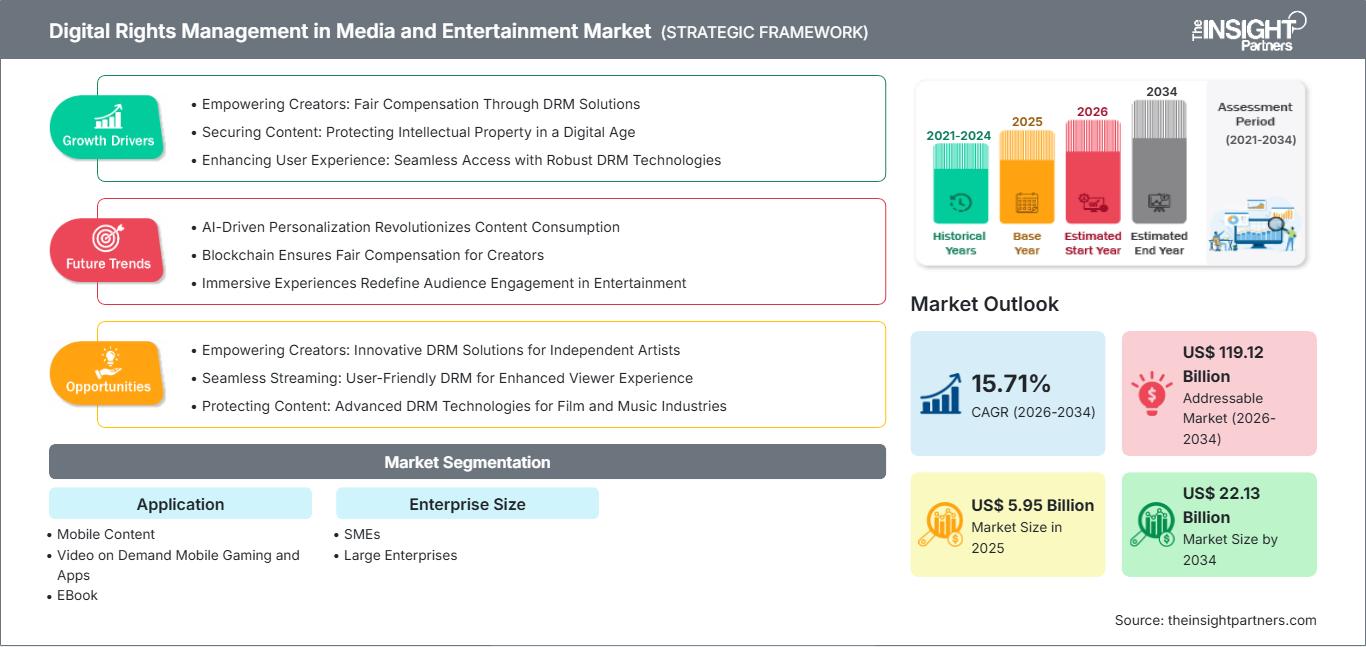Screen dimensions: 1366x647
Task: Click 'Empowering Creators: Fair Compensation Through DRM Solutions'
Action: [x=421, y=104]
